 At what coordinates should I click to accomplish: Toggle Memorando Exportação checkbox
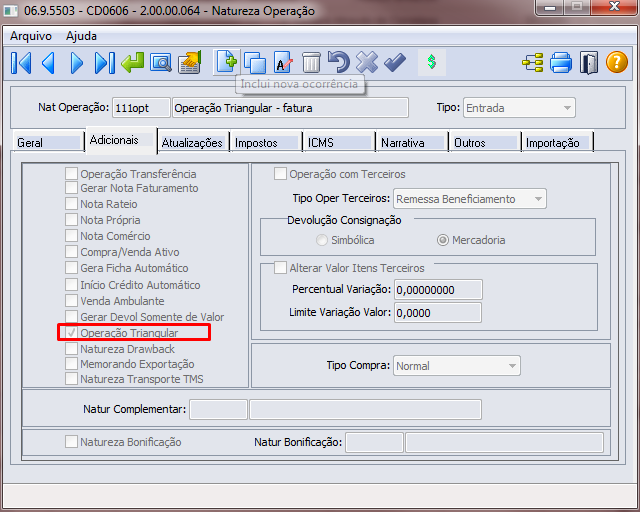(71, 363)
